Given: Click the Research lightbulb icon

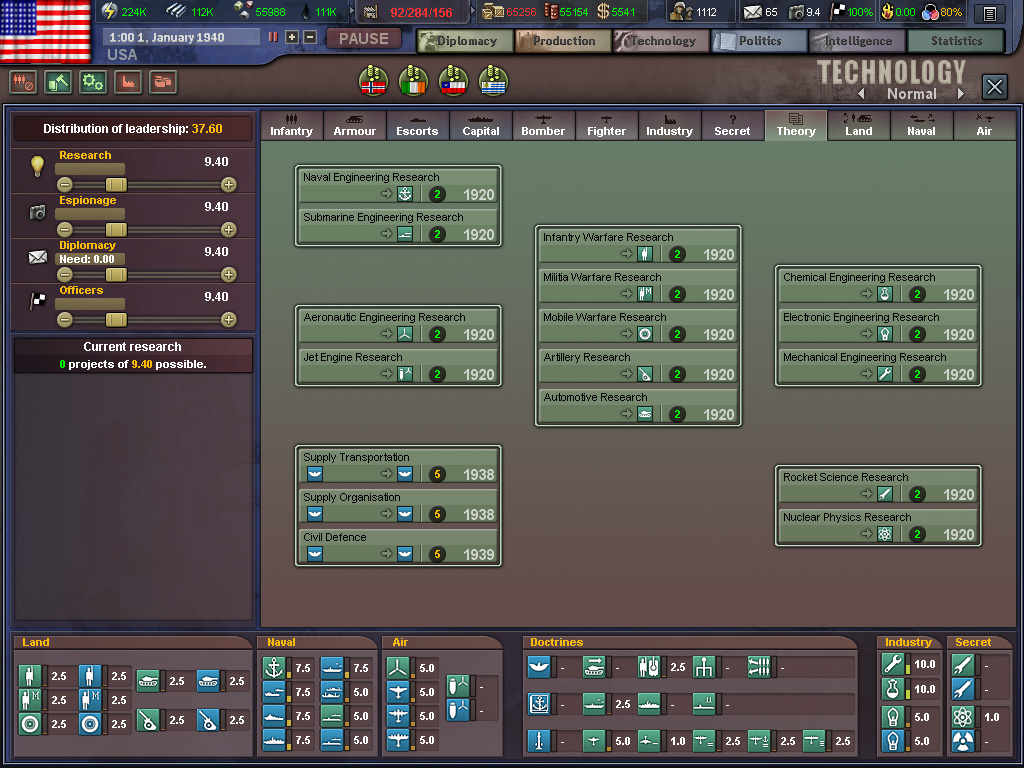Looking at the screenshot, I should [x=38, y=166].
